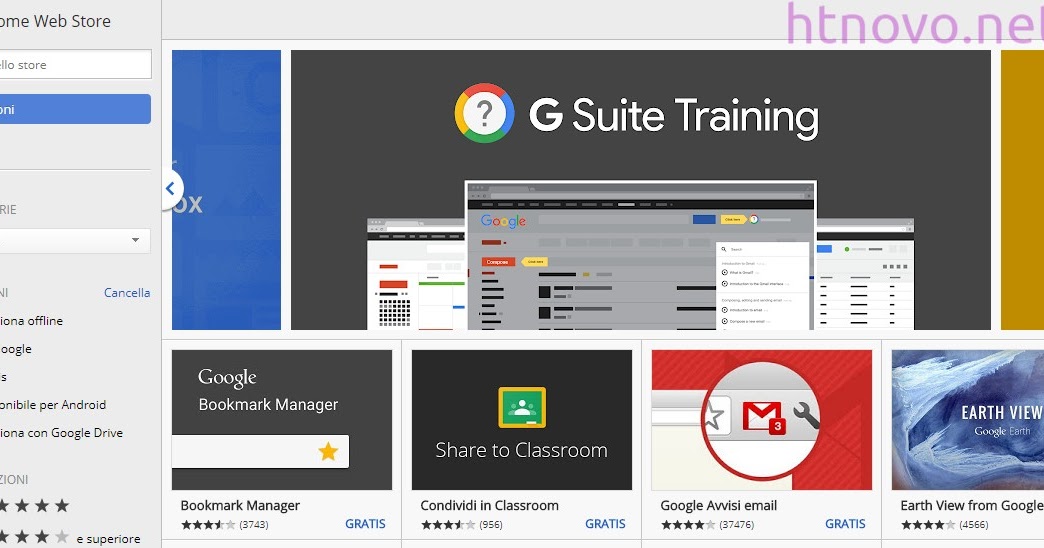
Task: Click the (956) review count
Action: click(491, 525)
